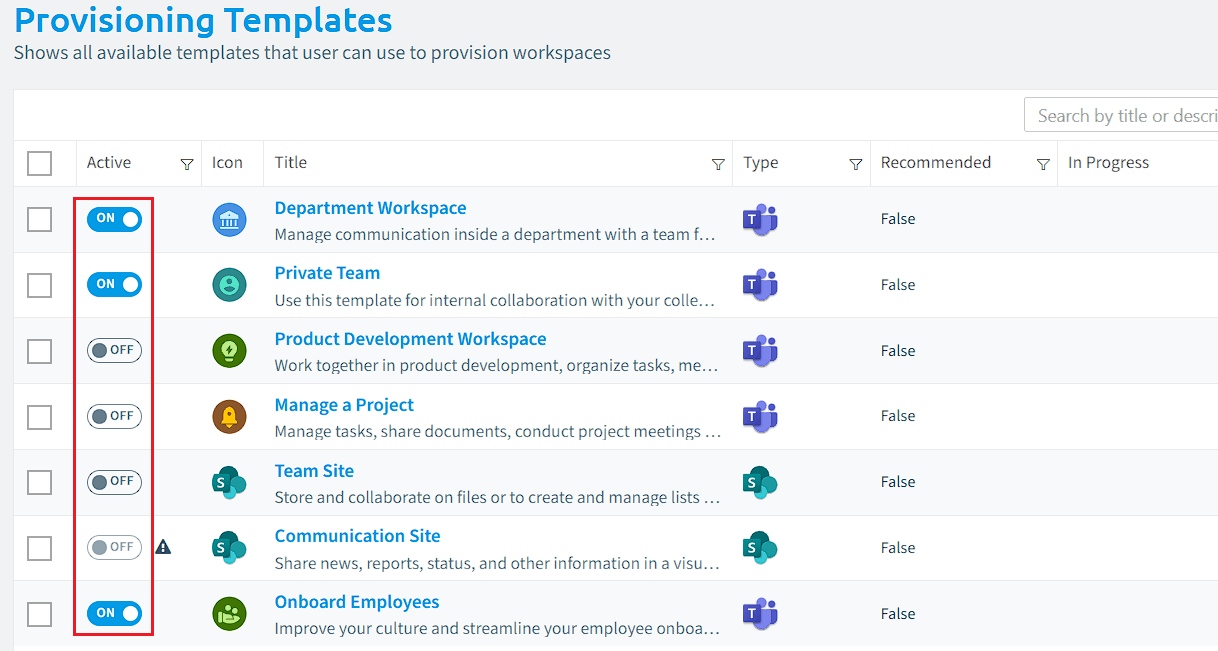Check the Private Team row checkbox

tap(40, 285)
